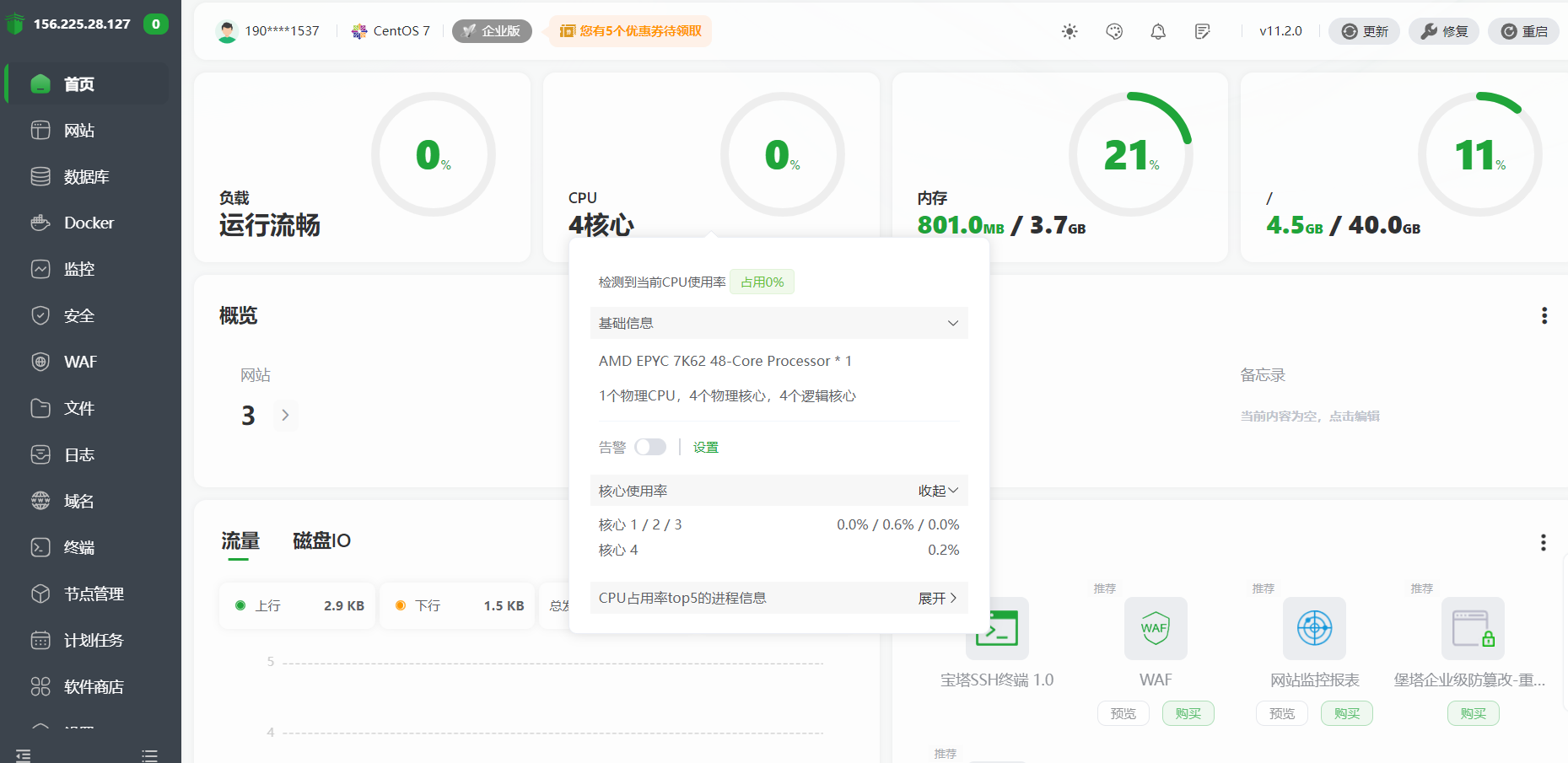This screenshot has height=763, width=1568.
Task: Click 收起 to collapse core usage details
Action: [936, 490]
